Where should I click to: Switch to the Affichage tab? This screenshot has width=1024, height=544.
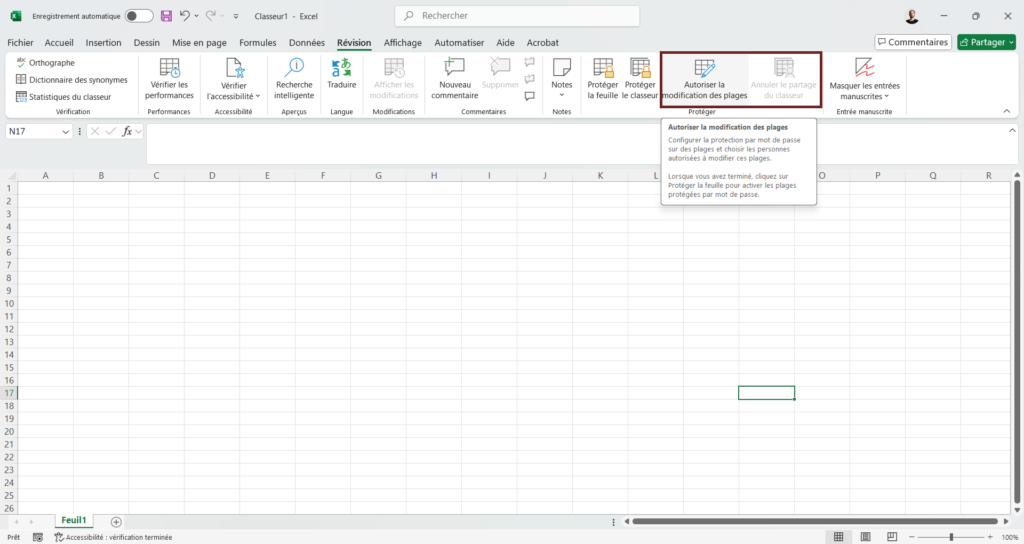click(x=402, y=42)
